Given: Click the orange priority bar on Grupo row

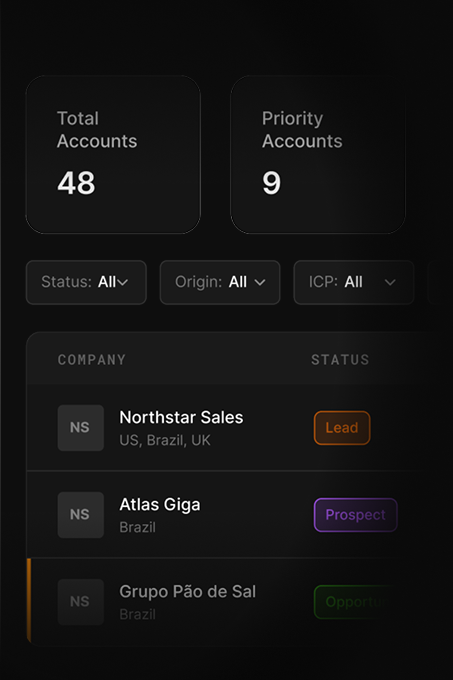Looking at the screenshot, I should [x=29, y=600].
